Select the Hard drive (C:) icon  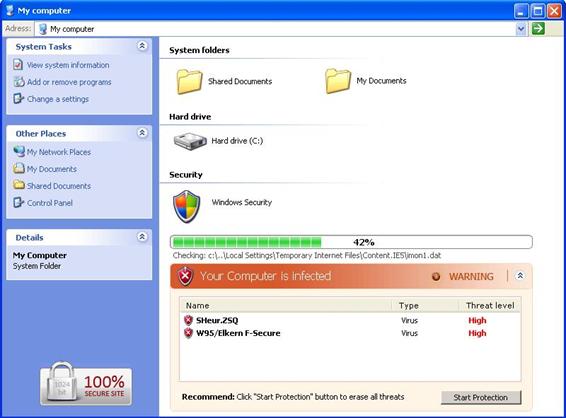pyautogui.click(x=190, y=141)
